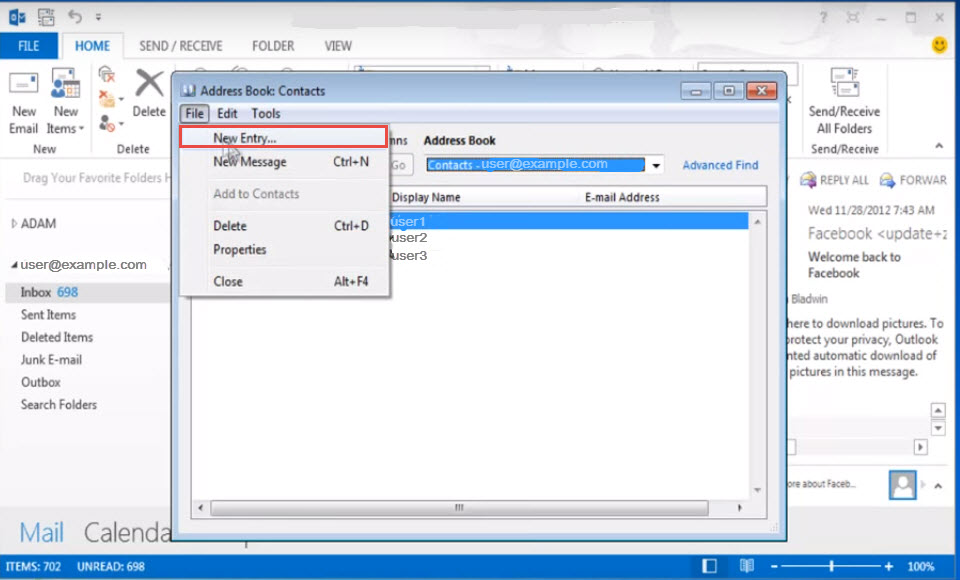Click the yellow smiley feedback icon
This screenshot has height=580, width=960.
tap(940, 45)
